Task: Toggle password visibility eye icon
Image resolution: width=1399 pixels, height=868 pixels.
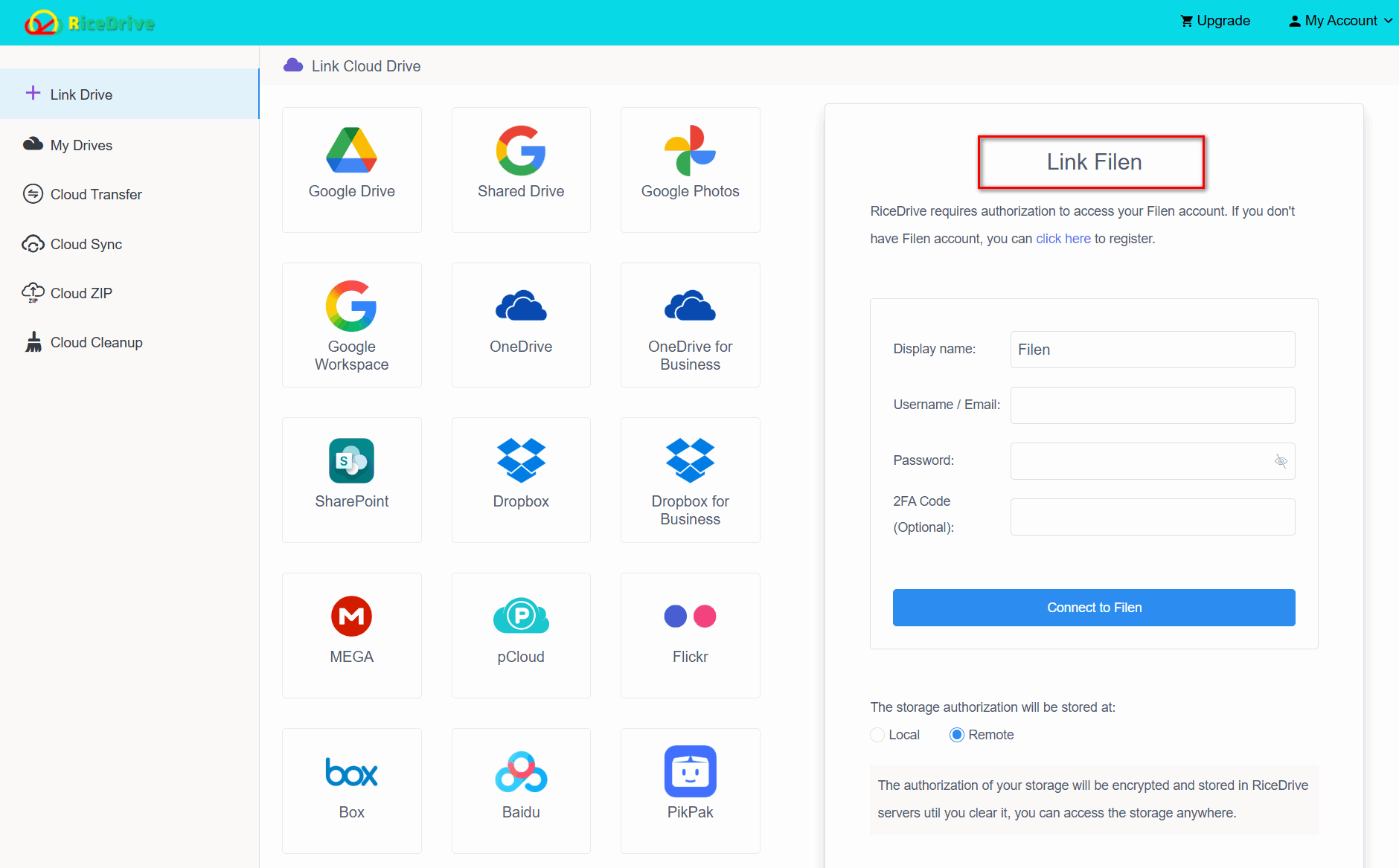Action: pos(1281,461)
